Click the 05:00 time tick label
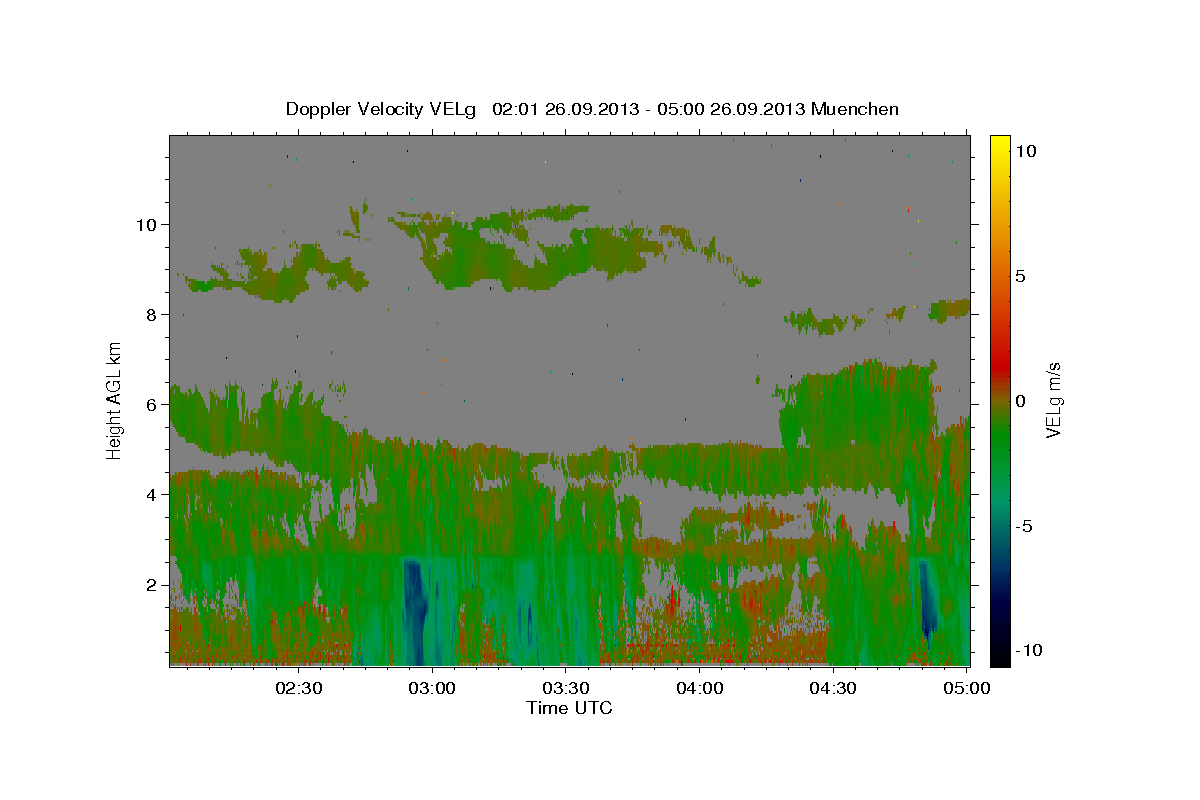Image resolution: width=1200 pixels, height=800 pixels. 967,689
